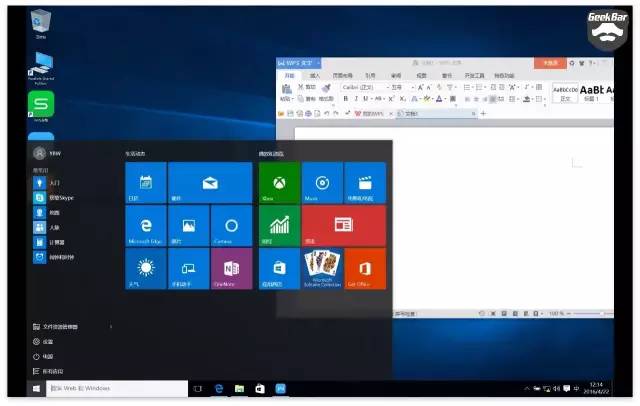The image size is (640, 406).
Task: Open the red News tile
Action: [344, 226]
